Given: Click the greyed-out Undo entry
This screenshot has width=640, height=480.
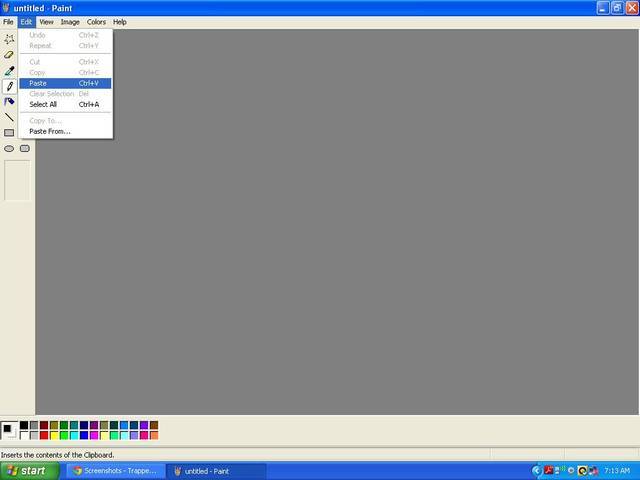Looking at the screenshot, I should [x=65, y=35].
